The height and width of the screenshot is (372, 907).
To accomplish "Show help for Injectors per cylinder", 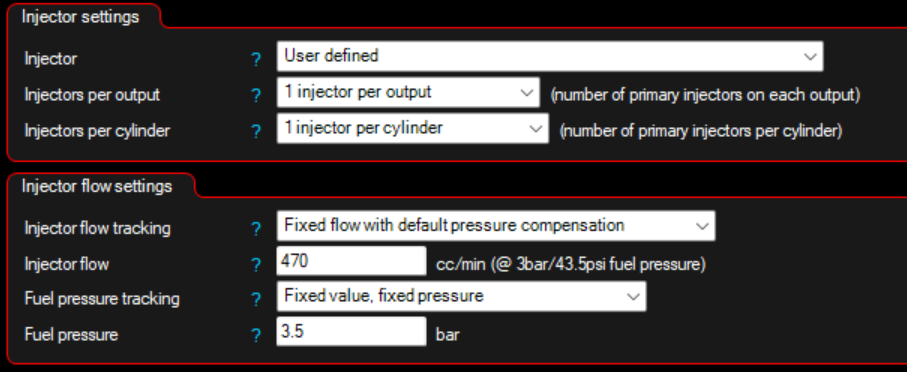I will click(x=256, y=131).
